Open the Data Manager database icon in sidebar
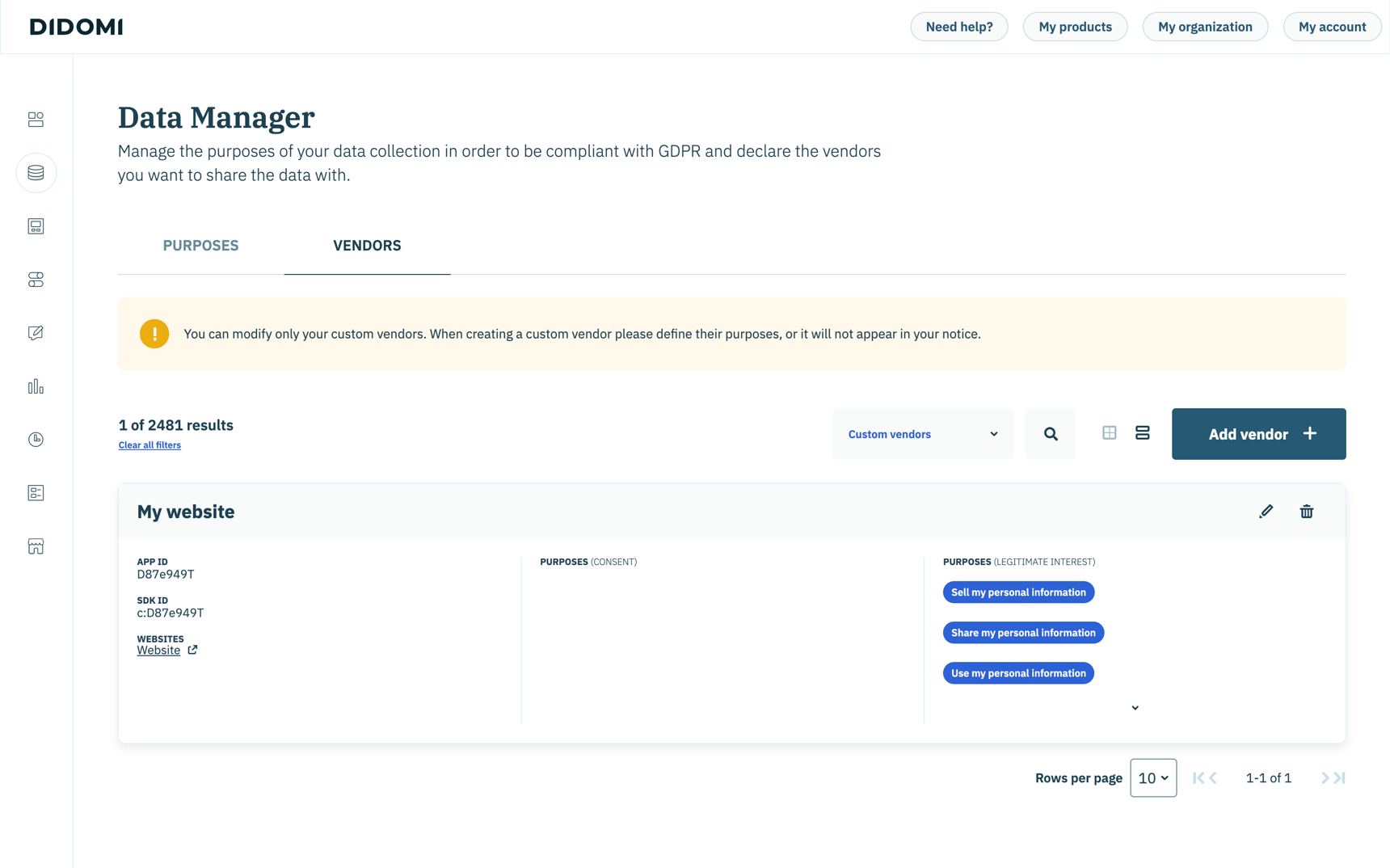 pyautogui.click(x=36, y=172)
